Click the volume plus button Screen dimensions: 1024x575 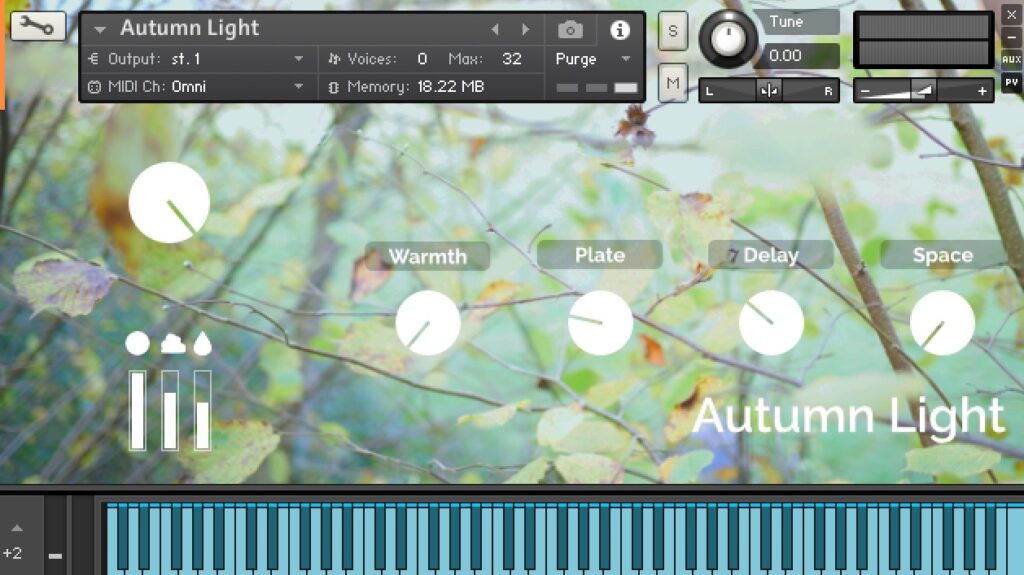[982, 91]
